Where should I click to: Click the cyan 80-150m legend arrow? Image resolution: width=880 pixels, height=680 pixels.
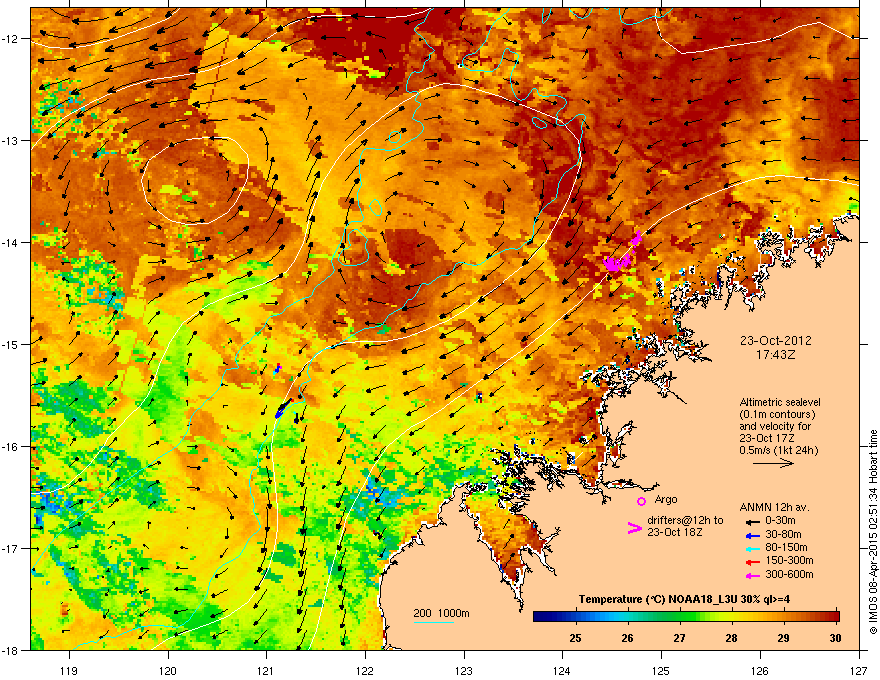(x=753, y=548)
